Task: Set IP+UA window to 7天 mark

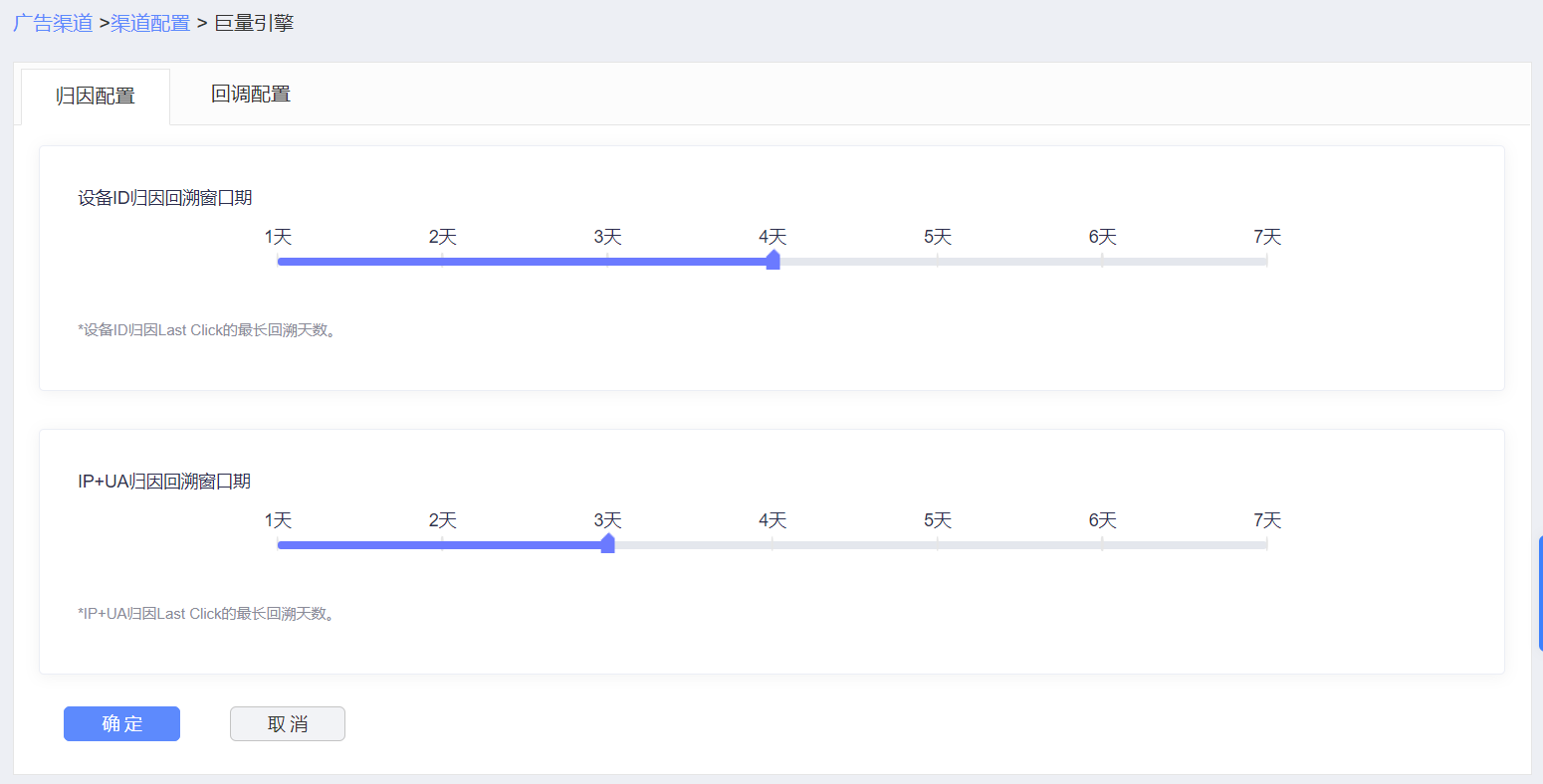Action: click(1266, 545)
